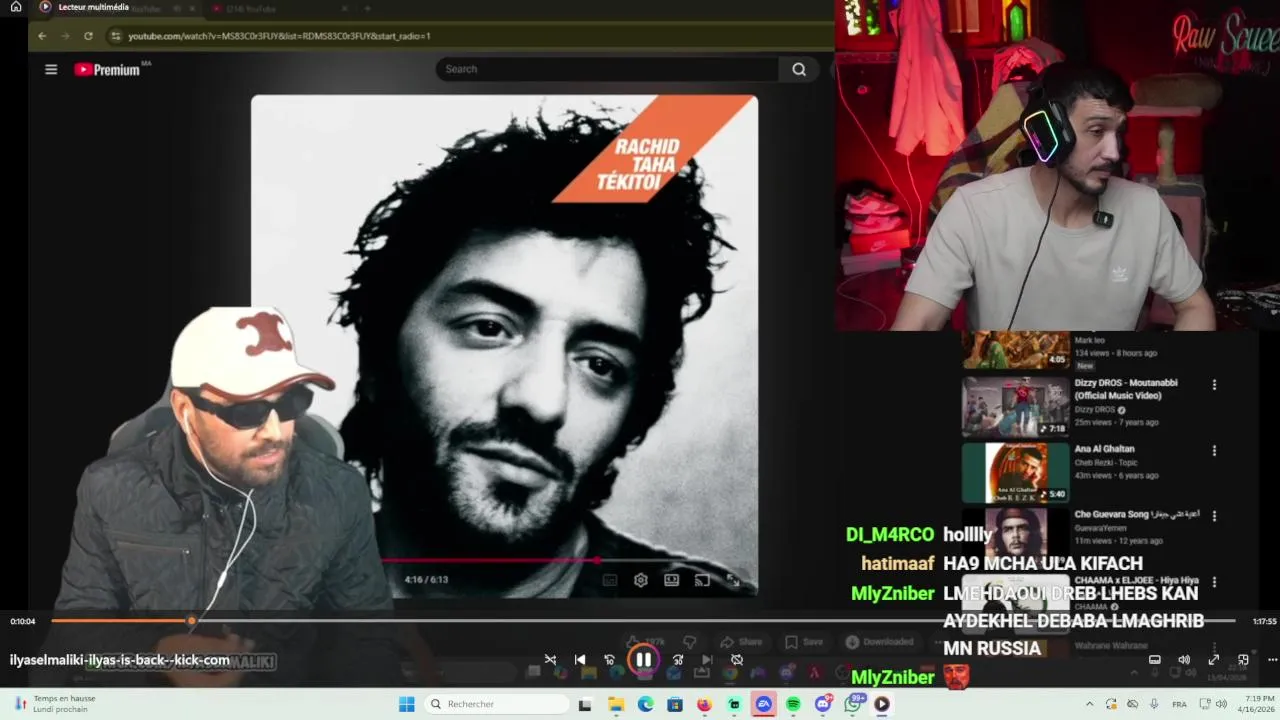Open File Explorer from the taskbar

click(616, 704)
